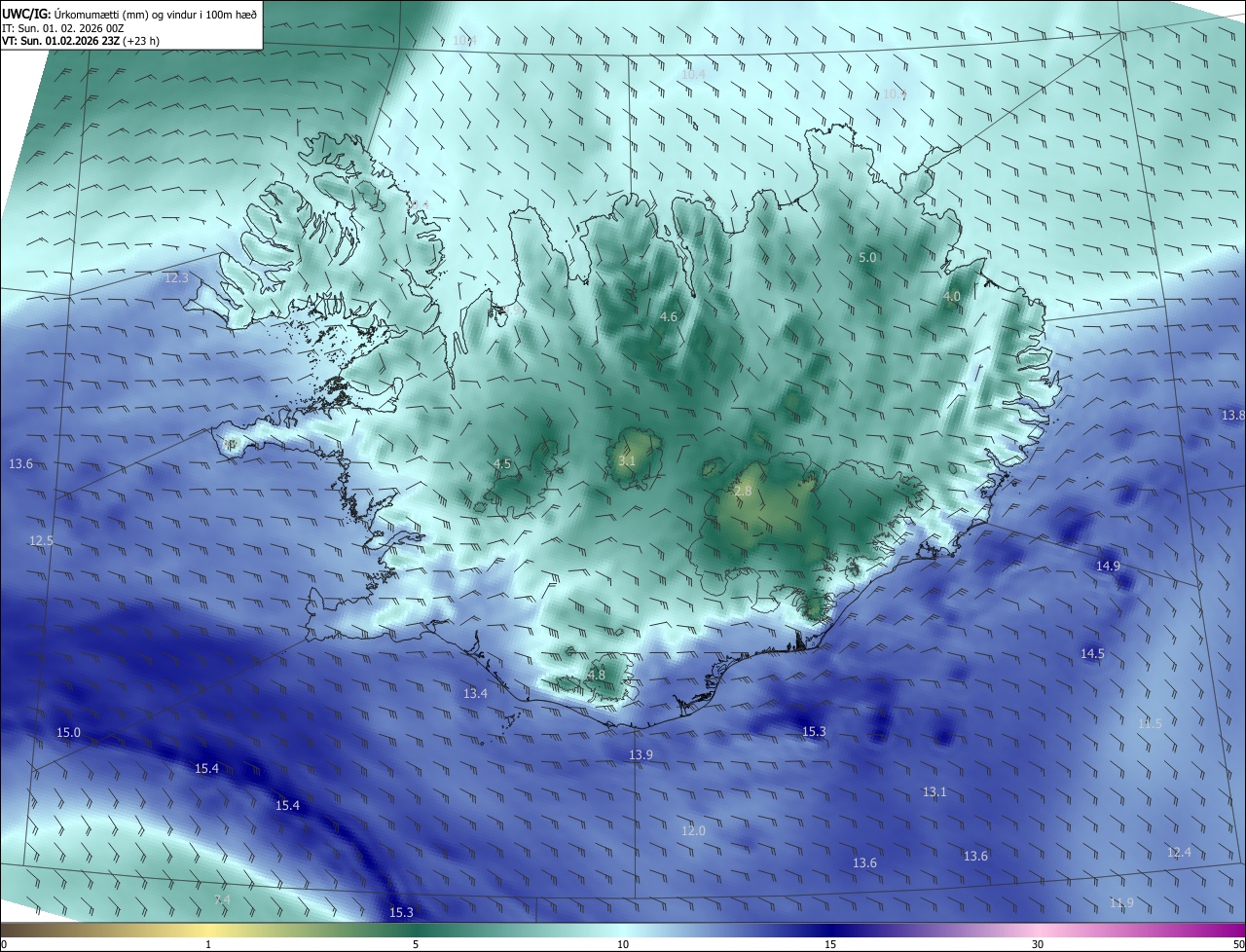Viewport: 1246px width, 952px height.
Task: Click the 7.4 value label
Action: [223, 900]
